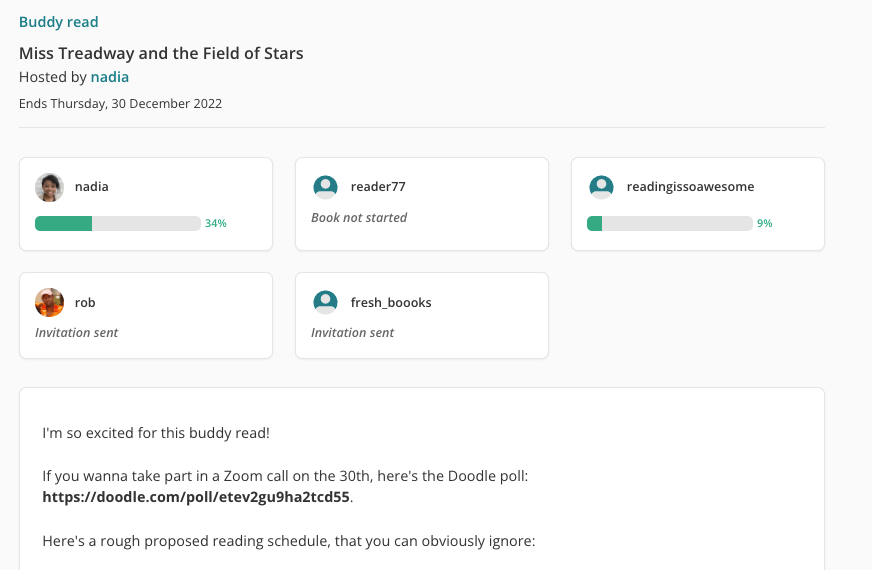Click the Book not started status
Screen dimensions: 872x570
(x=359, y=217)
